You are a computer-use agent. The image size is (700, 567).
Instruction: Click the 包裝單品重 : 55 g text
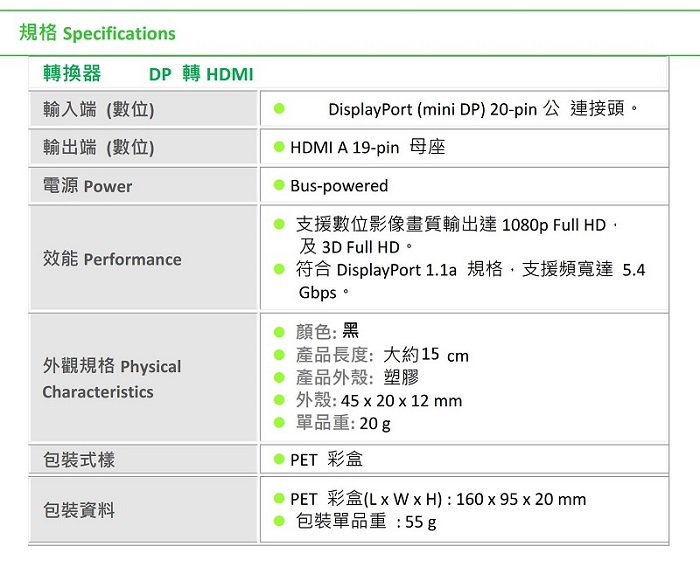[366, 521]
